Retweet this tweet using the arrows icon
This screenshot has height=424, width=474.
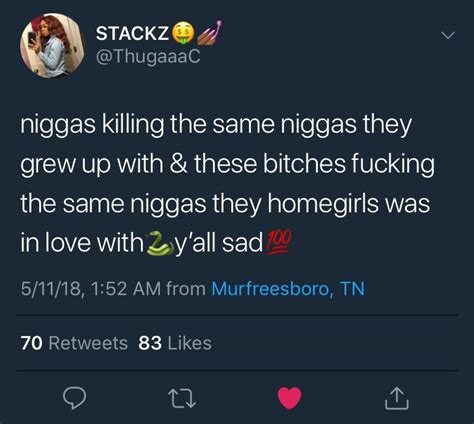point(182,399)
